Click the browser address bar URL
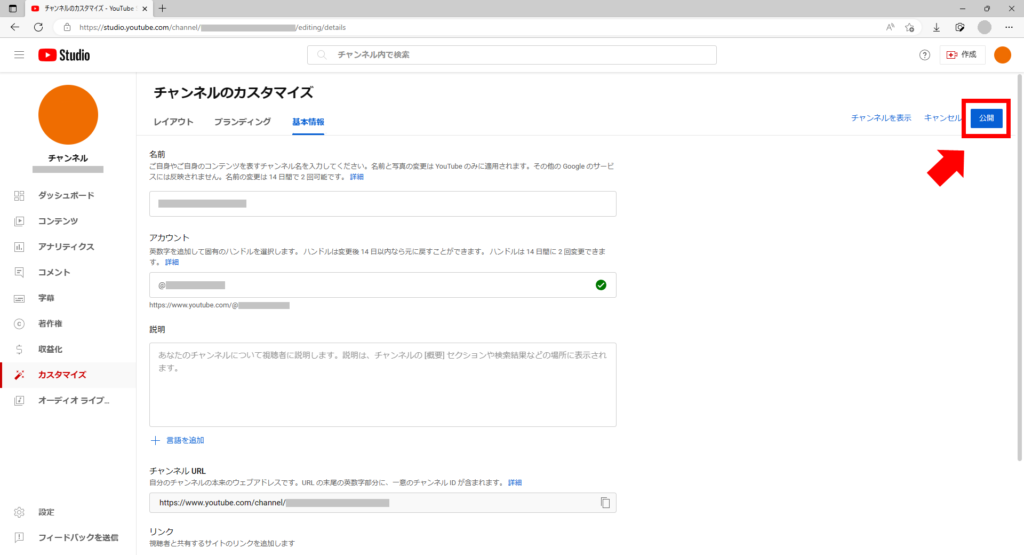The height and width of the screenshot is (555, 1024). [212, 27]
